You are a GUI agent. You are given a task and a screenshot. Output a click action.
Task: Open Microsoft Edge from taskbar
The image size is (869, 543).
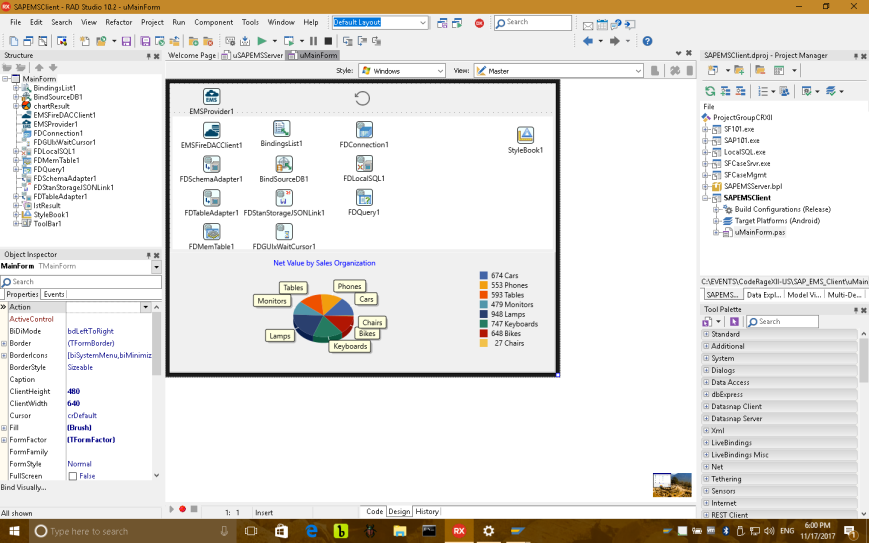point(312,531)
